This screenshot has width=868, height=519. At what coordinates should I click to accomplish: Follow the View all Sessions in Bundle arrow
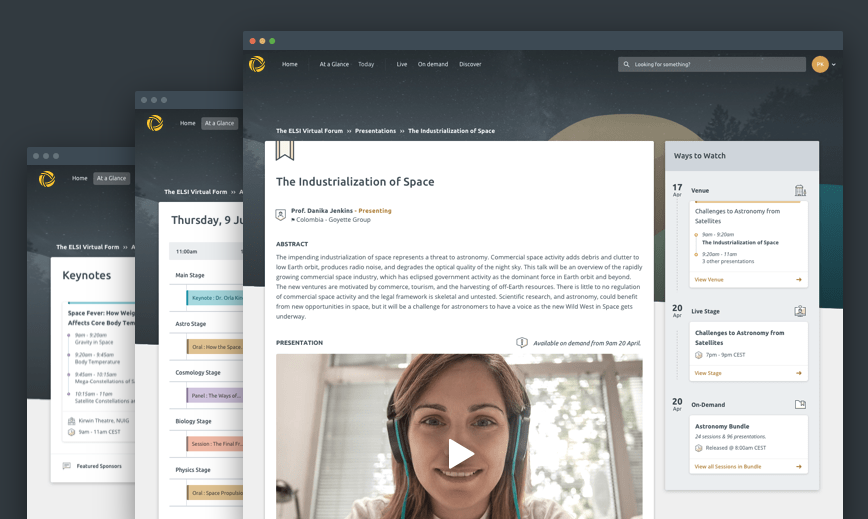[799, 466]
